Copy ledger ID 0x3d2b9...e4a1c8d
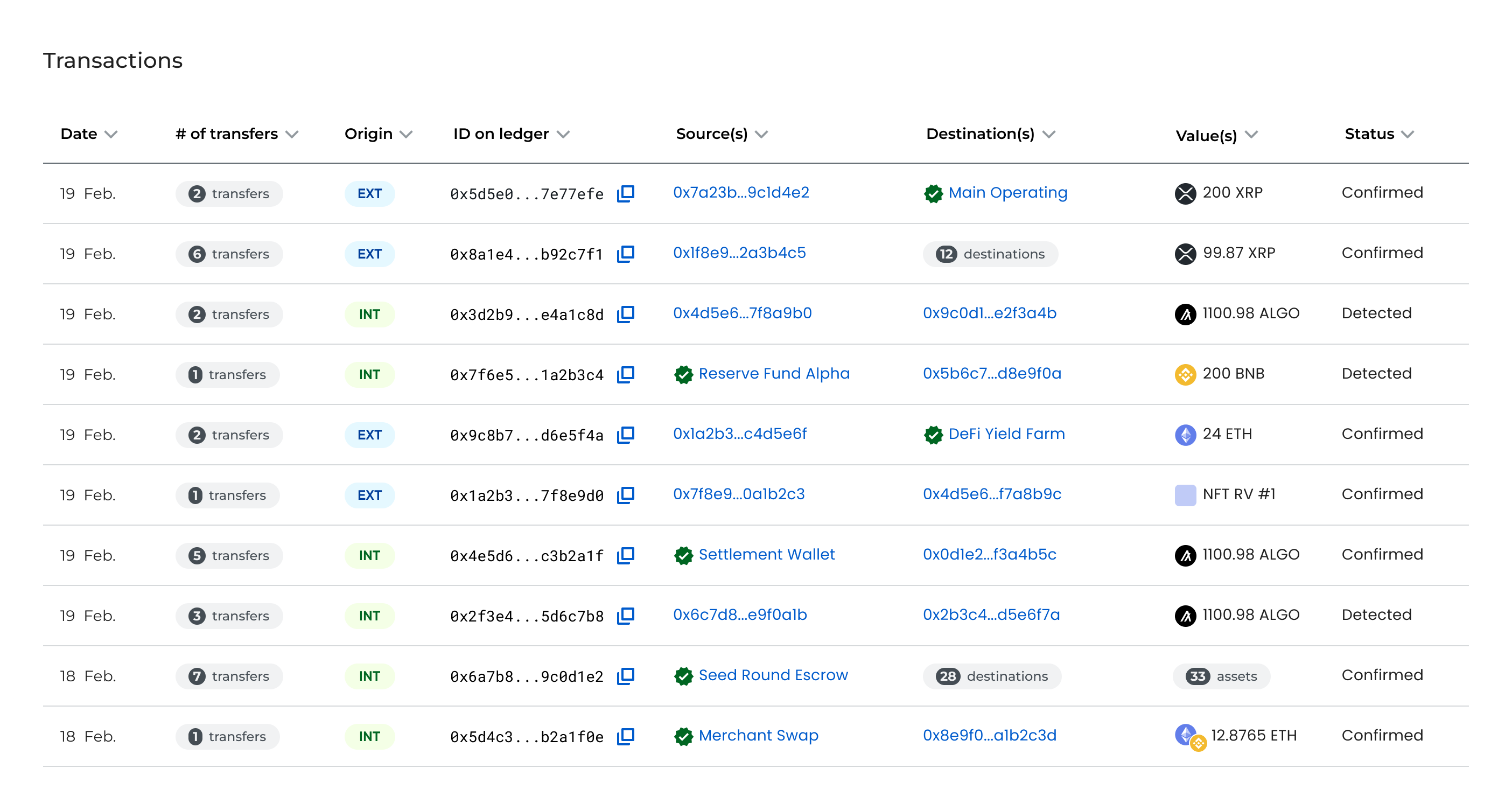1512x810 pixels. [626, 314]
